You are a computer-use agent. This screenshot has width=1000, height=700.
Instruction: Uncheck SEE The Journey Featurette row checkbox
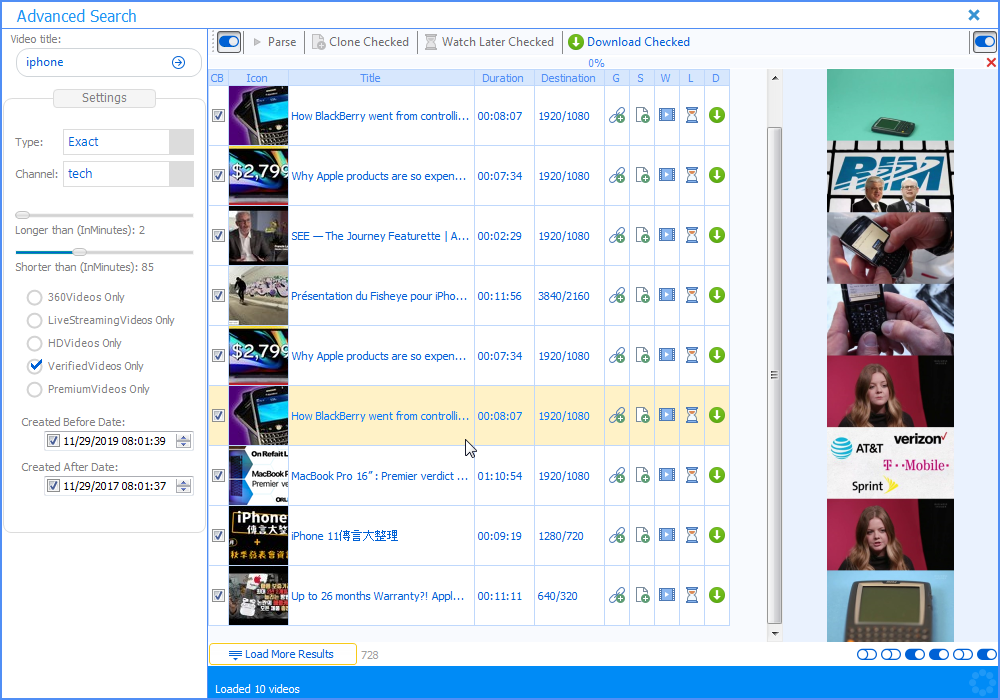click(218, 235)
